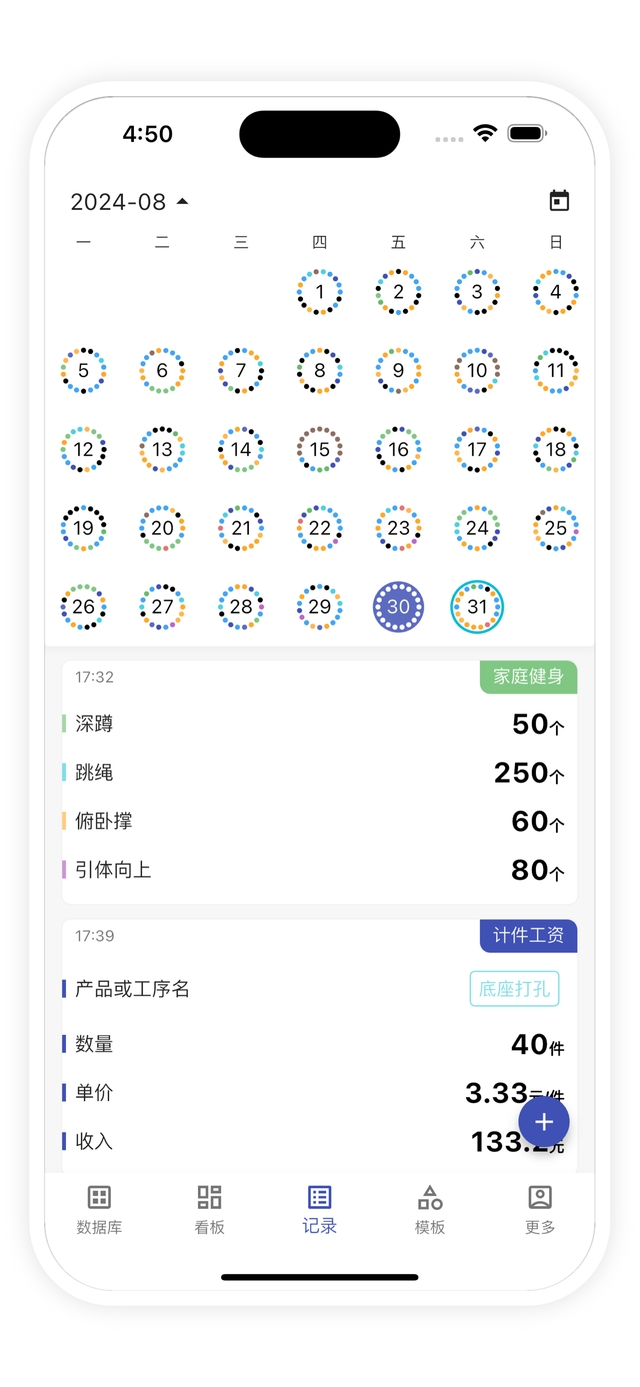Tap the 引体向上 purple-marked row
The width and height of the screenshot is (640, 1387).
click(x=319, y=870)
